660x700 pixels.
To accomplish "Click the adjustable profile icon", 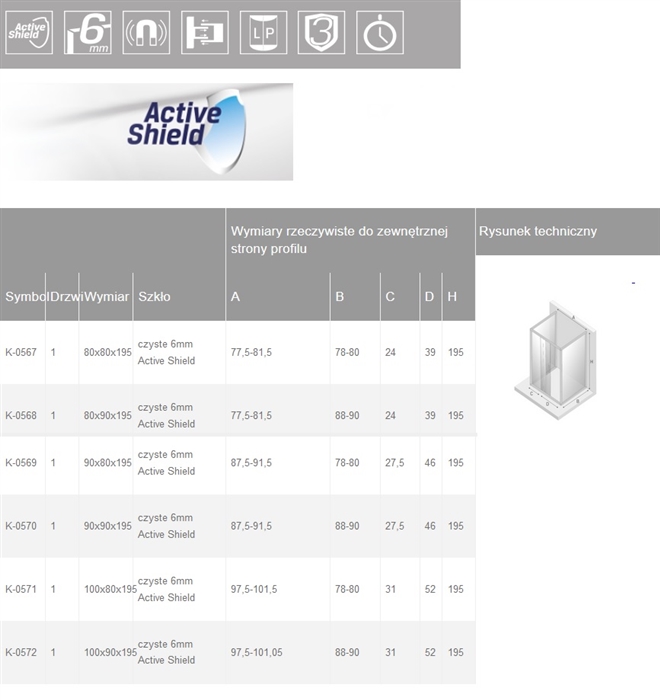I will coord(205,33).
